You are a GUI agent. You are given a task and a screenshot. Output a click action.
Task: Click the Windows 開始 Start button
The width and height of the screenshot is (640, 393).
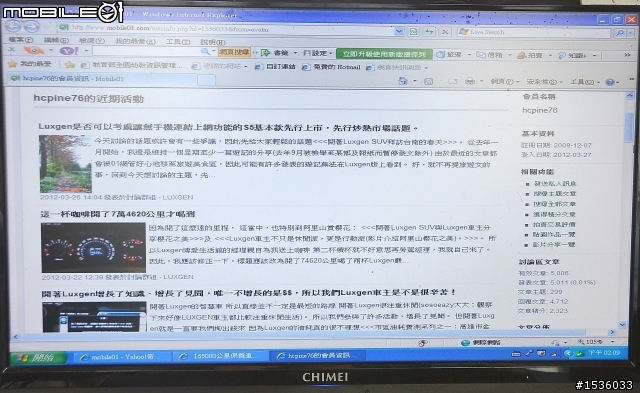click(x=38, y=358)
